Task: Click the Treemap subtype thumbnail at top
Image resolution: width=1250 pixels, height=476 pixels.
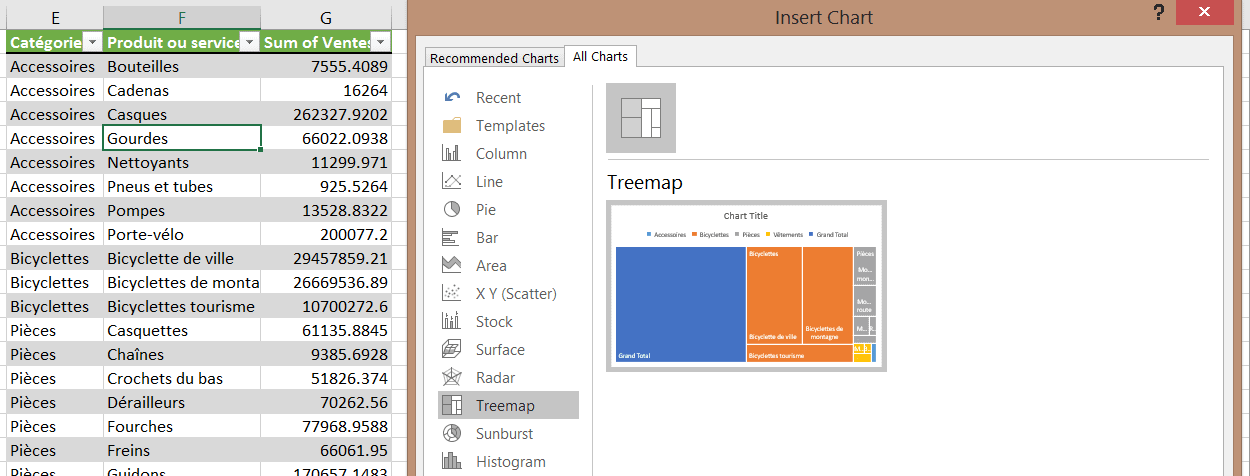Action: pyautogui.click(x=641, y=118)
